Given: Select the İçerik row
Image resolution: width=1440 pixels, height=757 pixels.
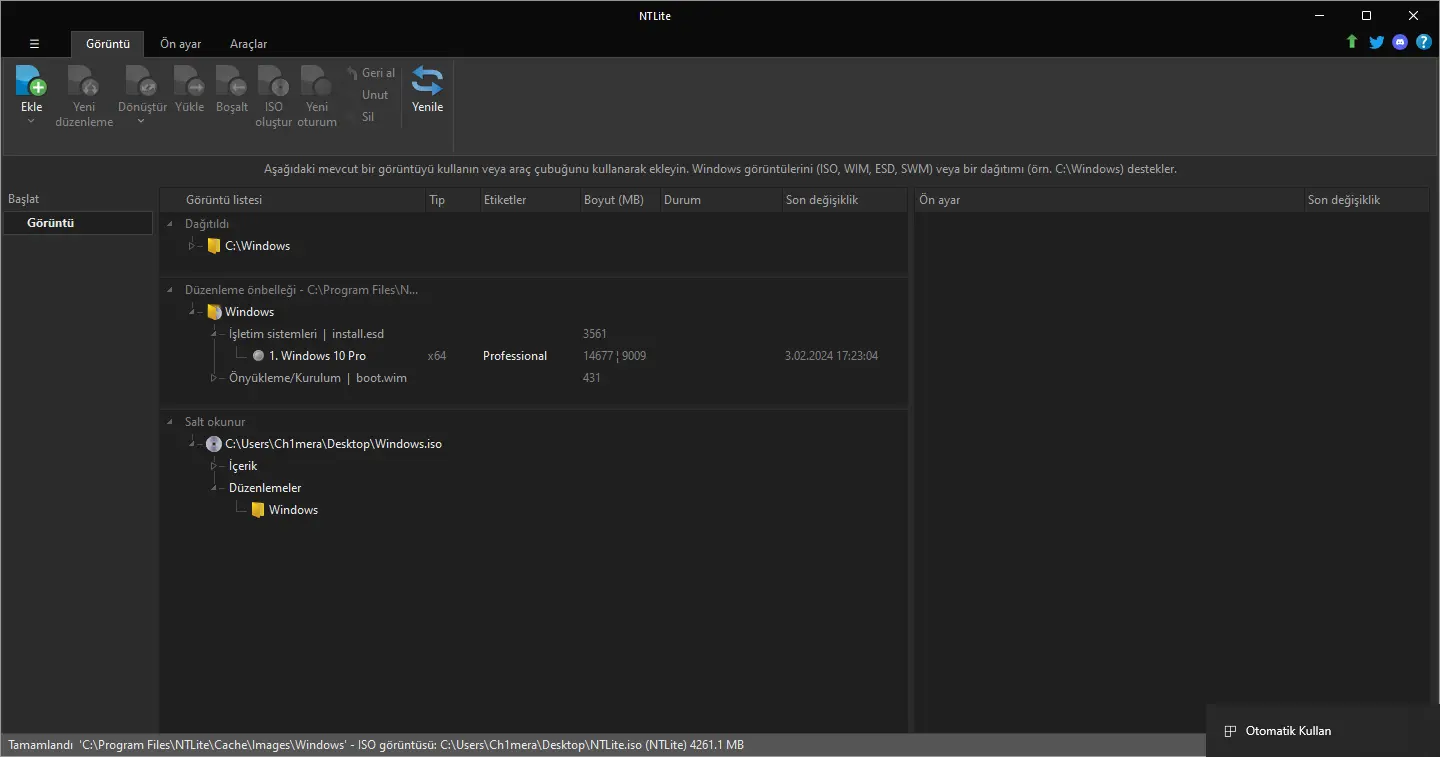Looking at the screenshot, I should click(x=533, y=466).
